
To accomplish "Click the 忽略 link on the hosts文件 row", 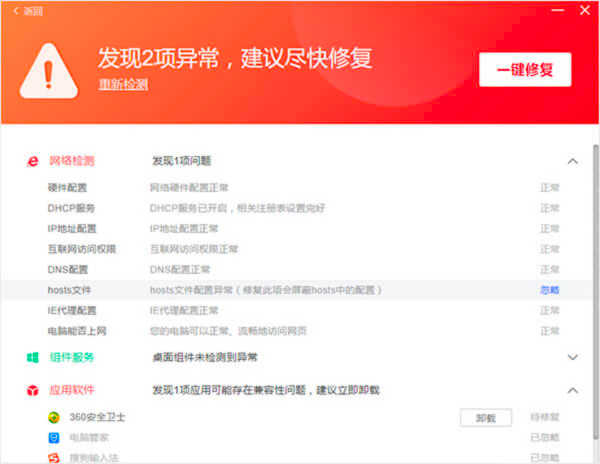I will coord(549,290).
